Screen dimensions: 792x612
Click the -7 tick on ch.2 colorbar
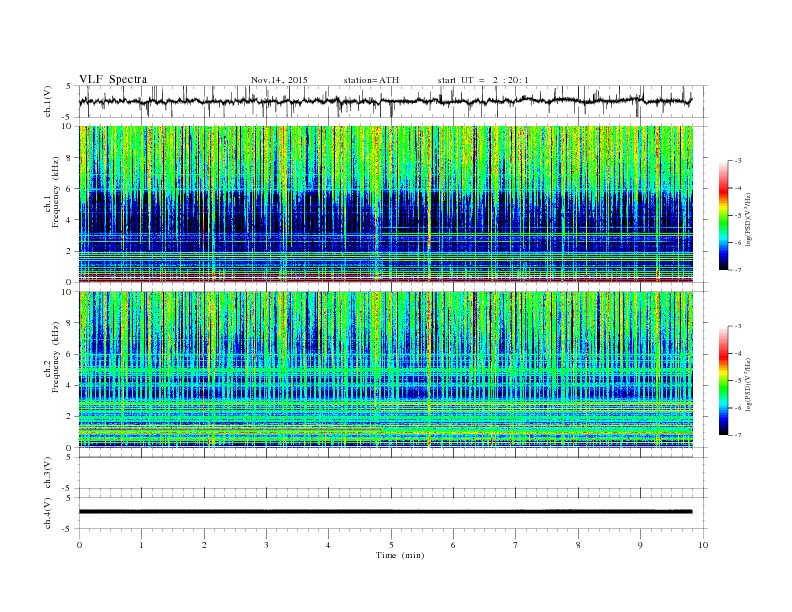[x=737, y=435]
